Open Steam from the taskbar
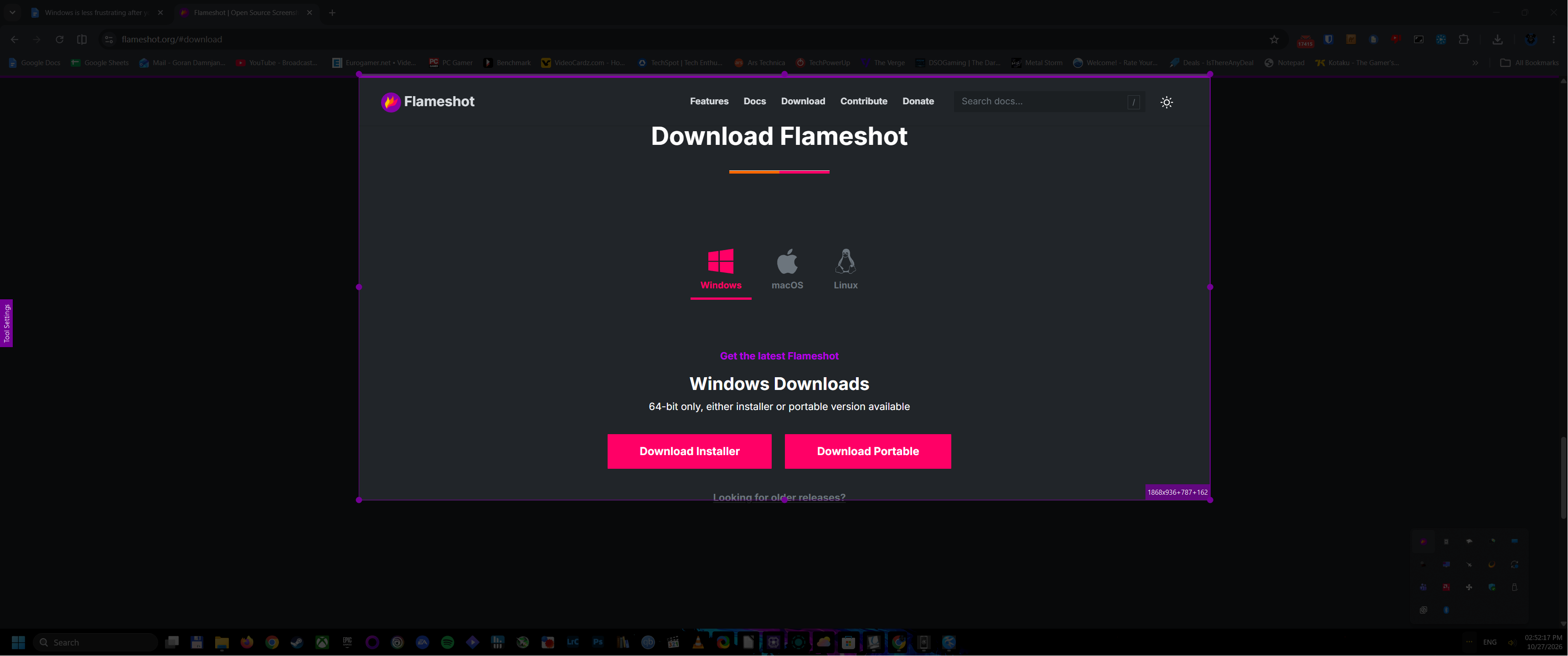Viewport: 1568px width, 656px height. coord(297,643)
